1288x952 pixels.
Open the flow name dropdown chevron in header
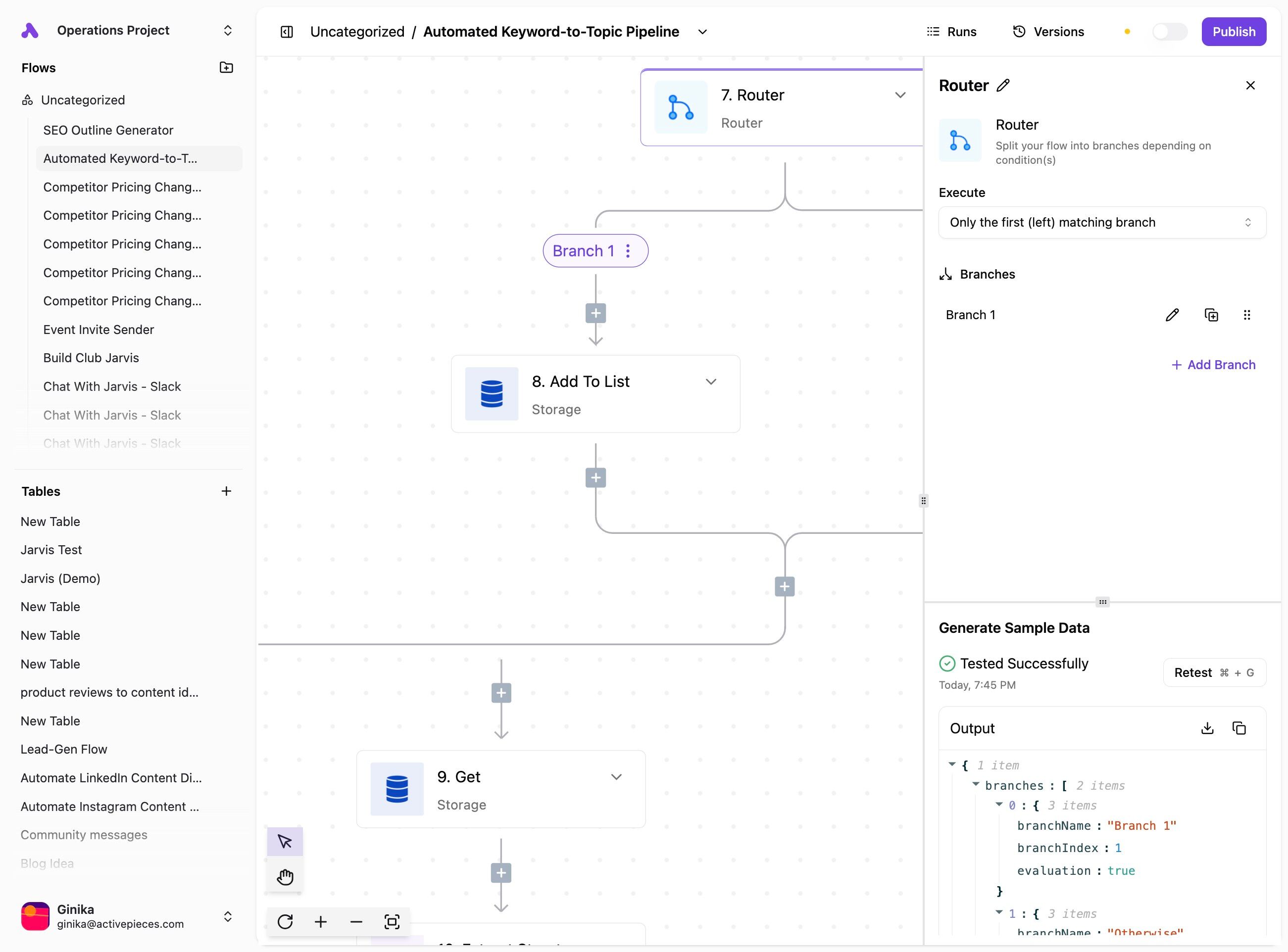[x=702, y=32]
